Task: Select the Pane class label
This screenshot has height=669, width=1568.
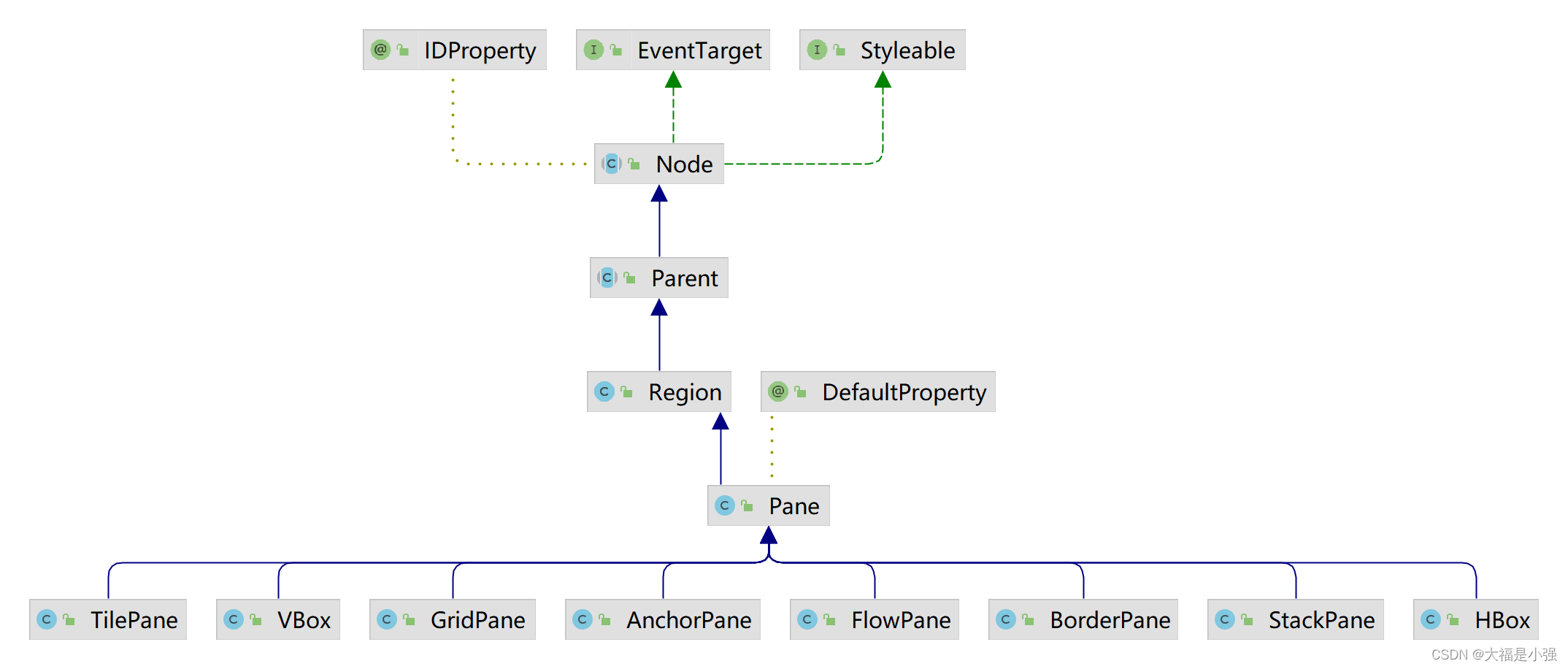Action: pyautogui.click(x=794, y=506)
